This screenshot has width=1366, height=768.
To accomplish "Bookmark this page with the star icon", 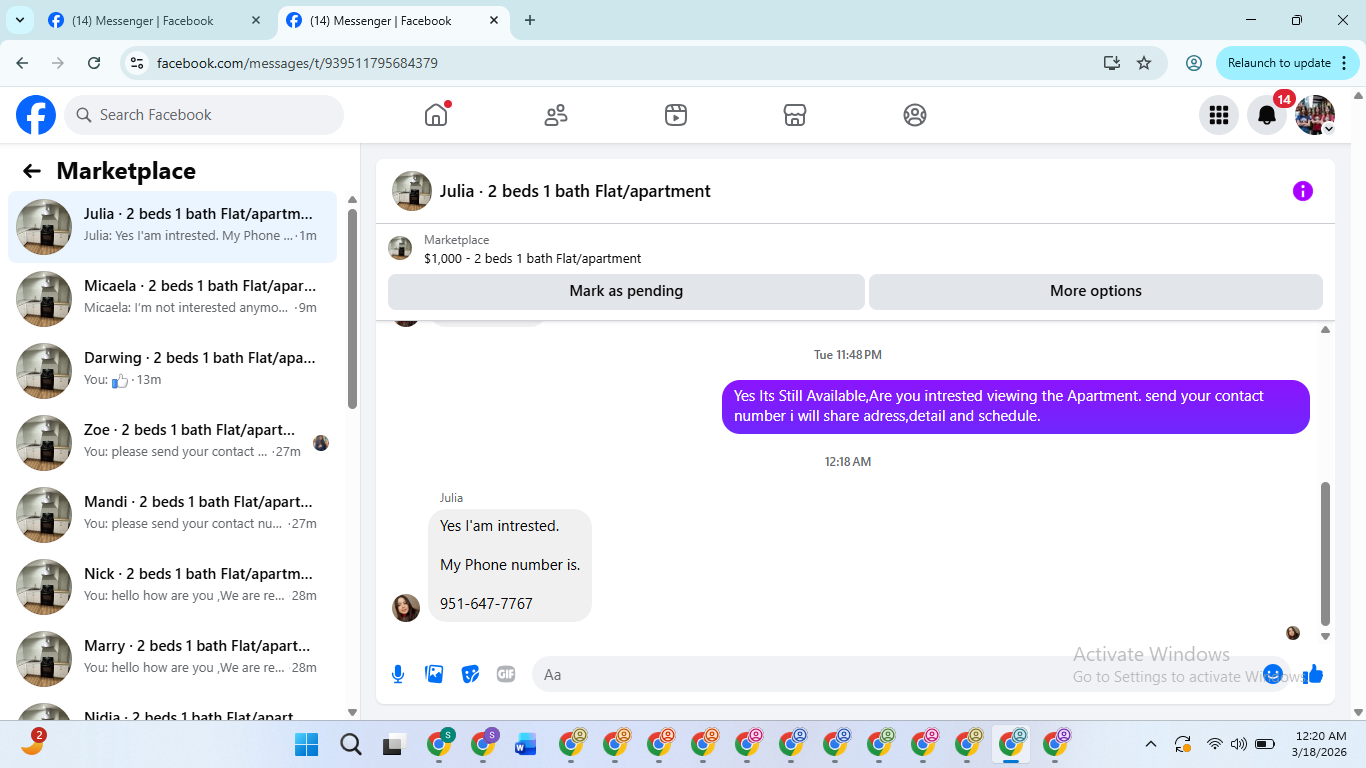I will pyautogui.click(x=1144, y=63).
